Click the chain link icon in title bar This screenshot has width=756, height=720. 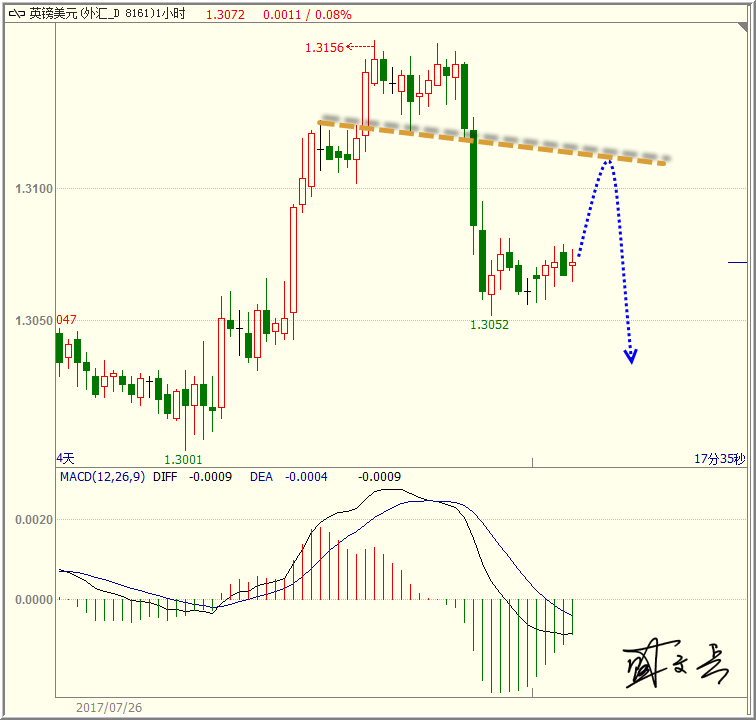pos(15,15)
